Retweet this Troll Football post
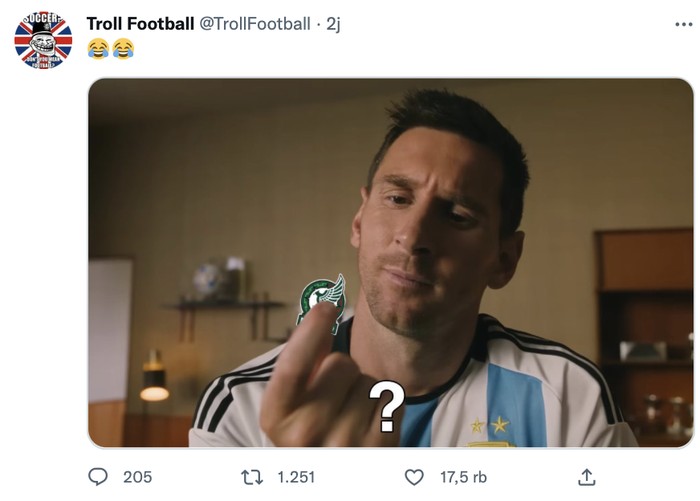 252,477
